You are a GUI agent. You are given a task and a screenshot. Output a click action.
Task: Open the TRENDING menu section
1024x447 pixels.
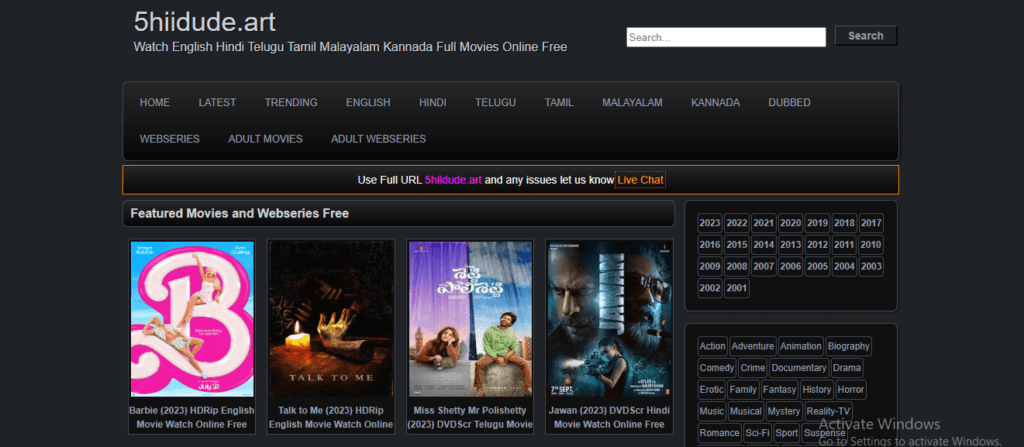click(291, 103)
